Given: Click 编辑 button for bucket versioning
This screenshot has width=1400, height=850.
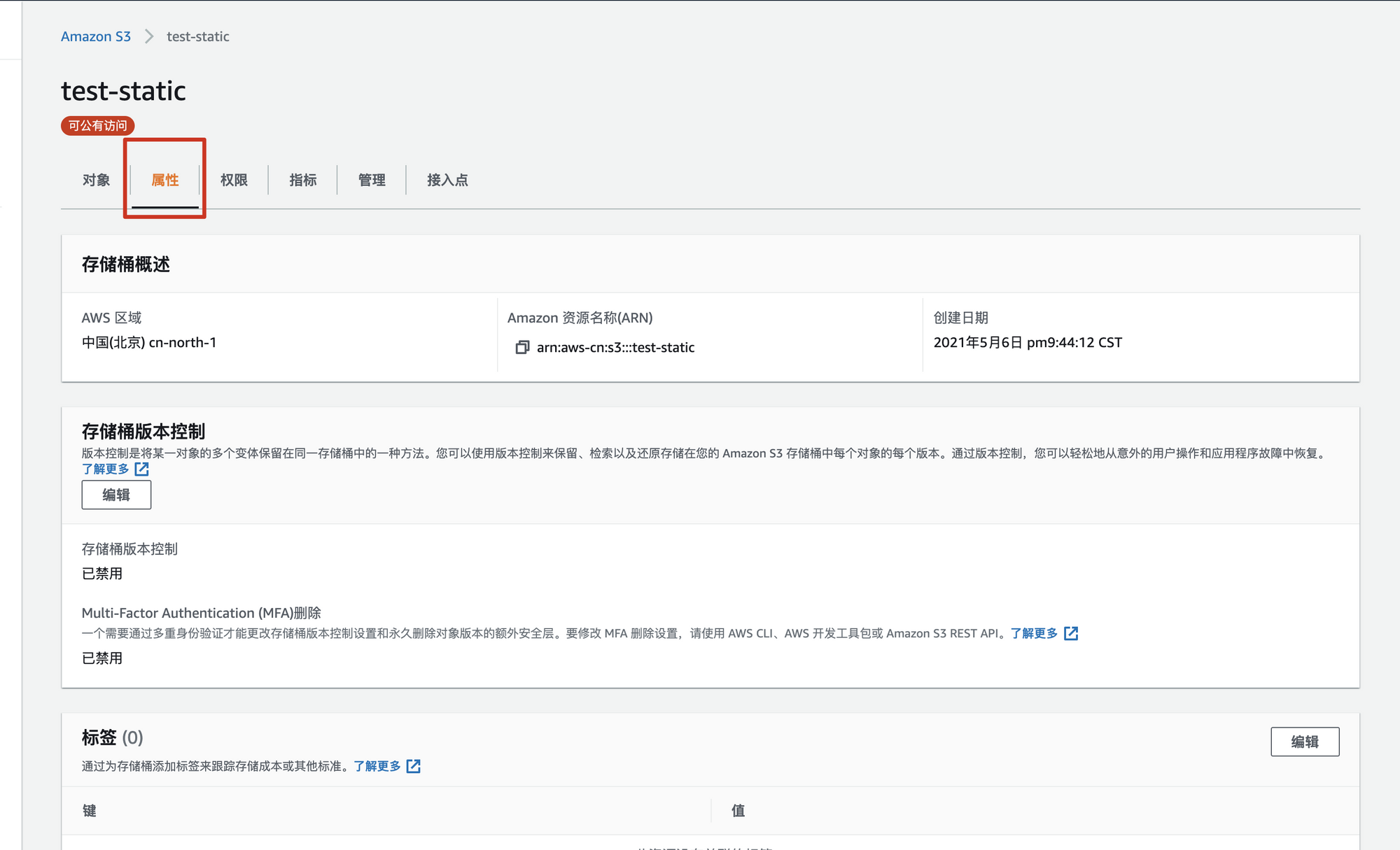Looking at the screenshot, I should click(116, 495).
